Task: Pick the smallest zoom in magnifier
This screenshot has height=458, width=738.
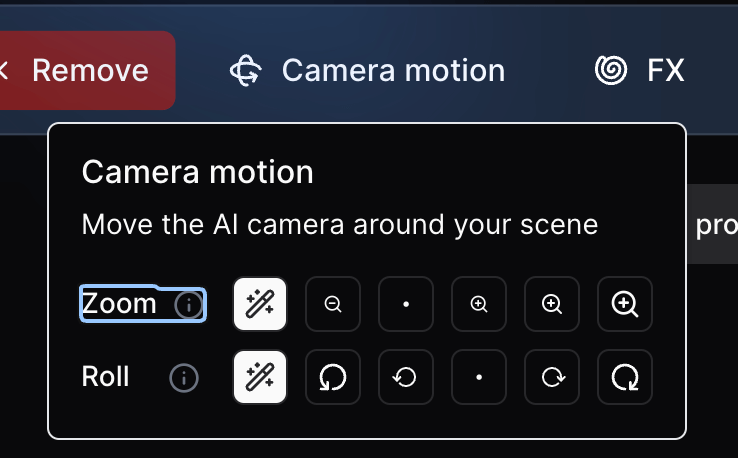Action: coord(479,304)
